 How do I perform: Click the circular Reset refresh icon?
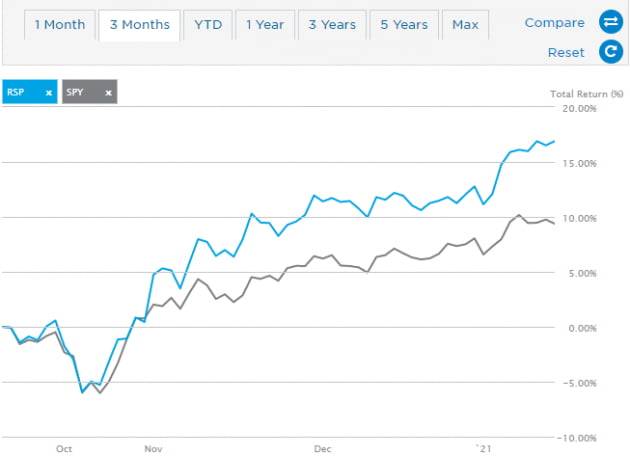click(610, 52)
